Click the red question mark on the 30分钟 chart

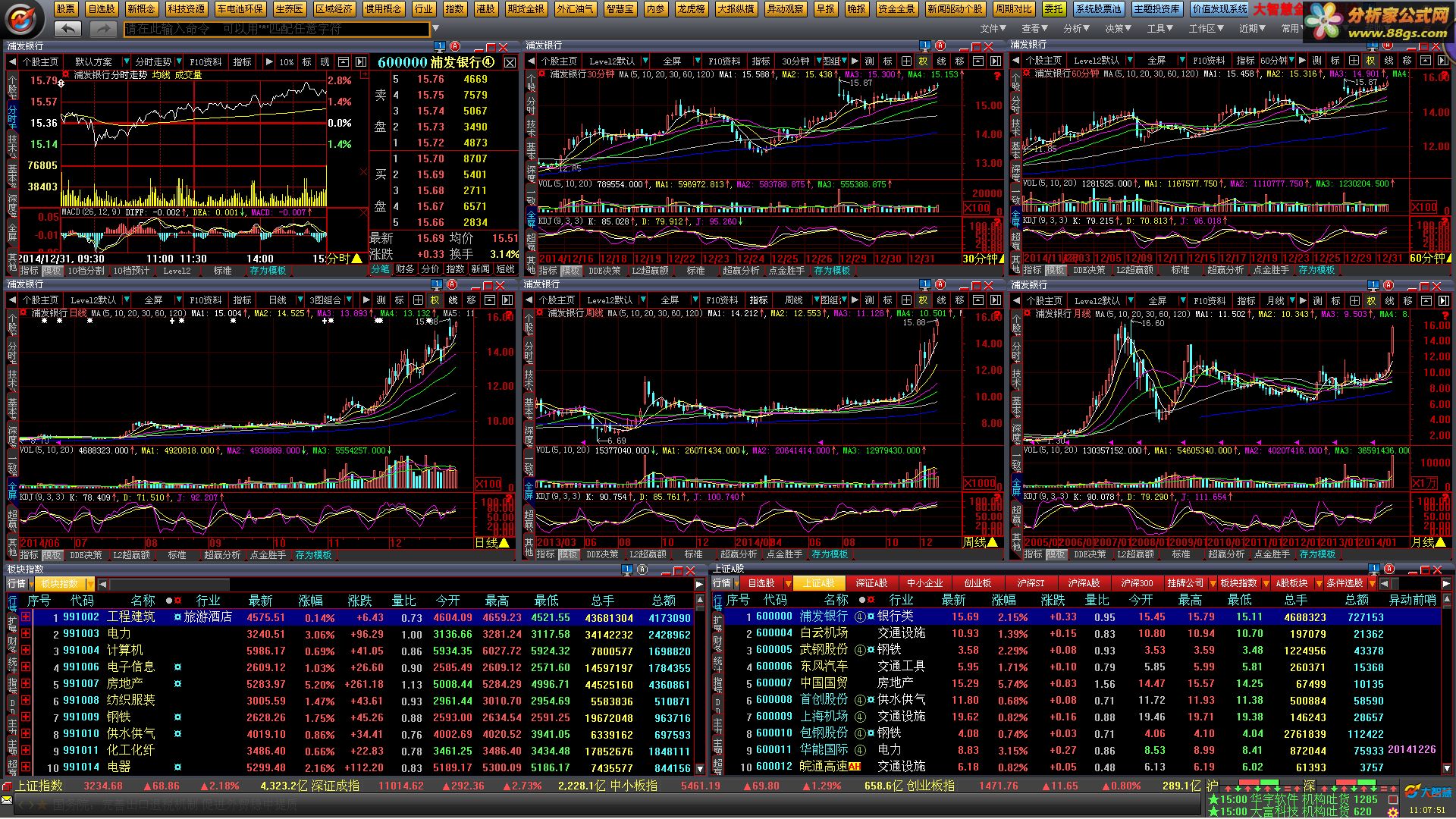pos(996,76)
